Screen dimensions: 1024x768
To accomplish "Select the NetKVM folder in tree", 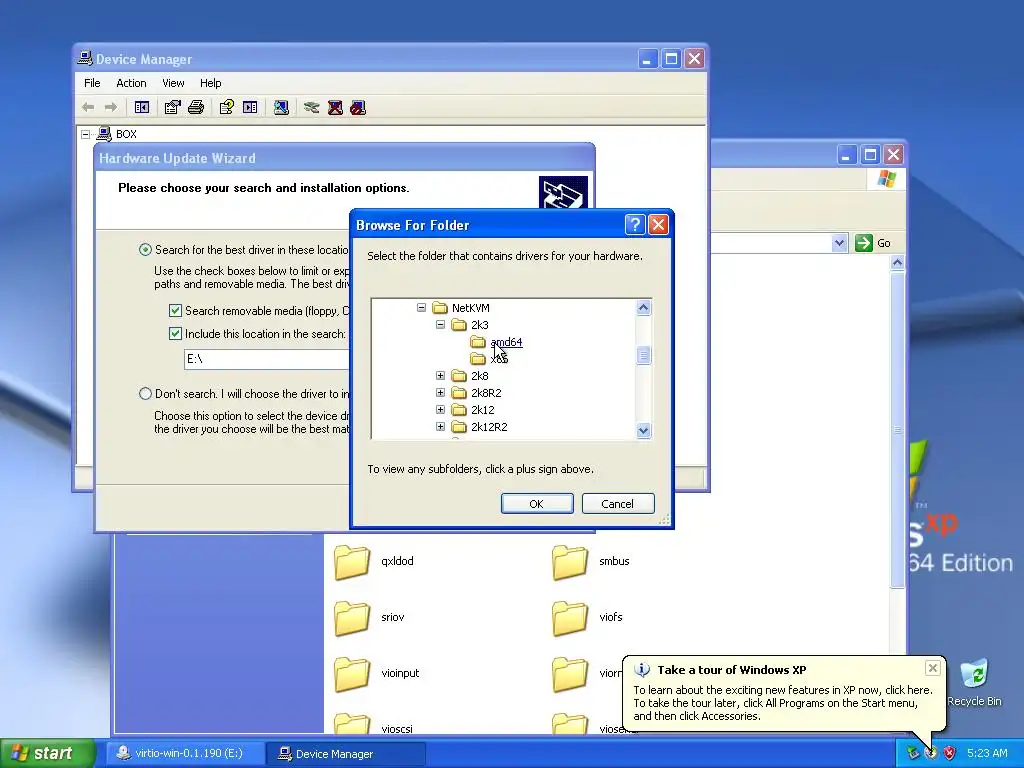I will click(470, 308).
